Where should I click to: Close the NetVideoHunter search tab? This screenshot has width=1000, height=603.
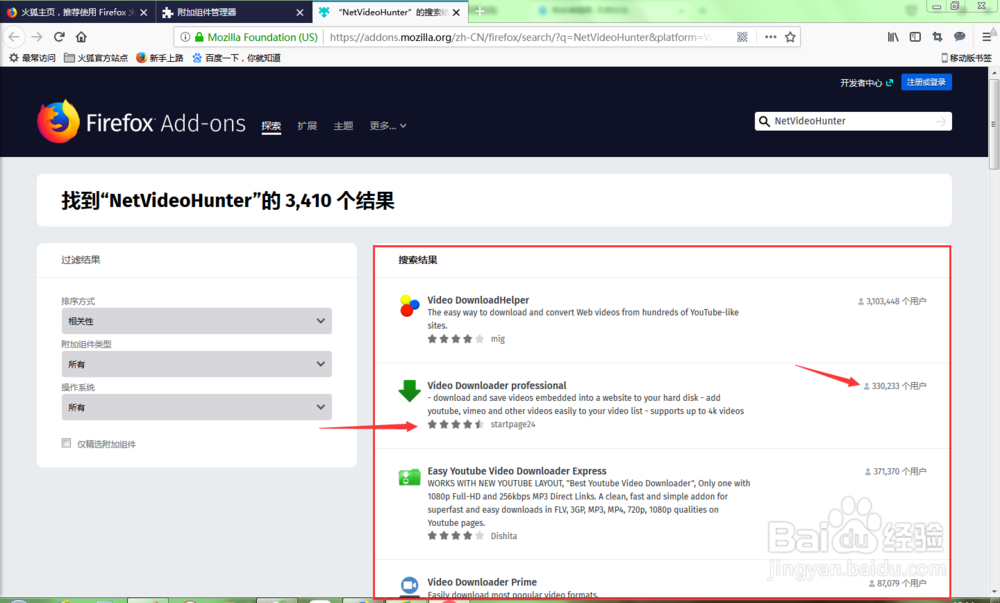coord(456,12)
